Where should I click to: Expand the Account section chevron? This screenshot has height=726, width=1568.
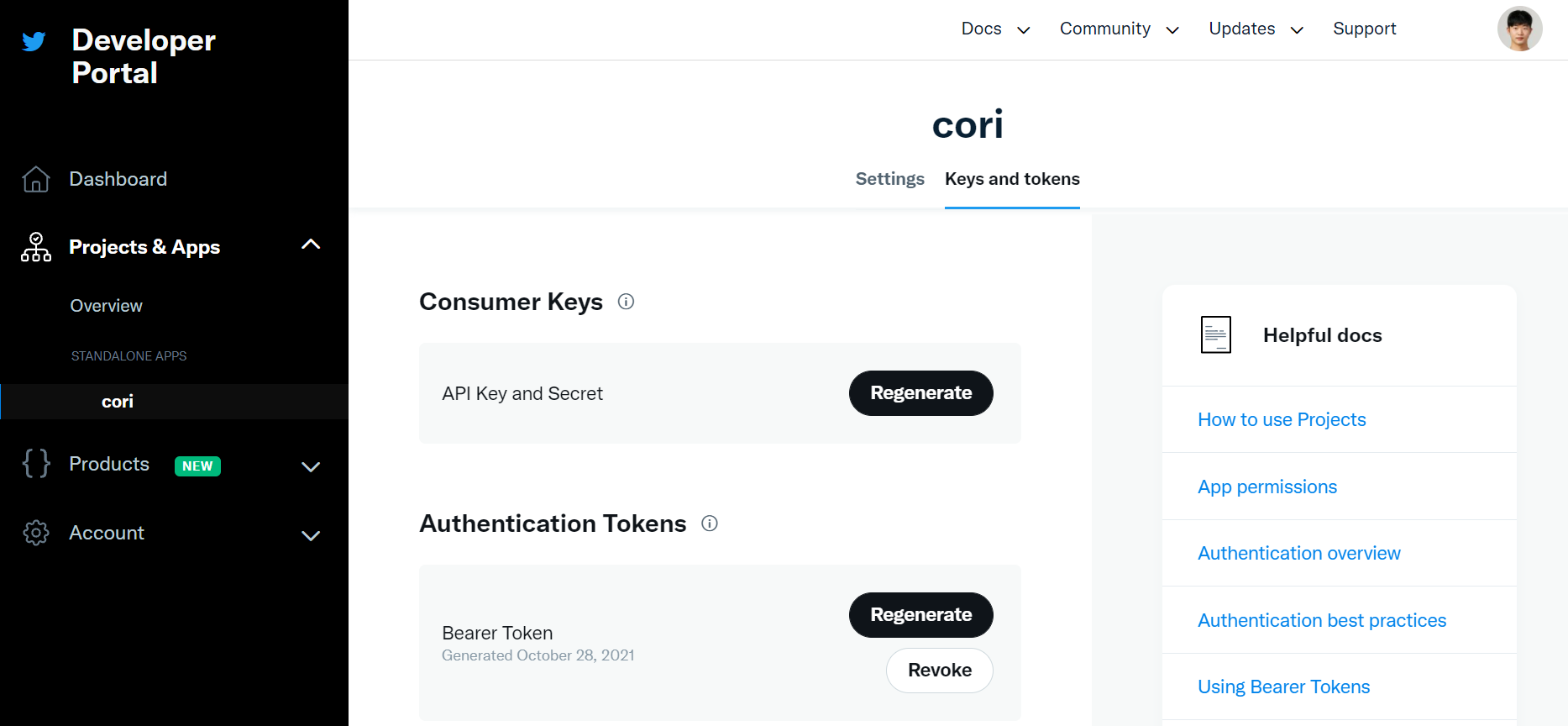click(x=311, y=535)
